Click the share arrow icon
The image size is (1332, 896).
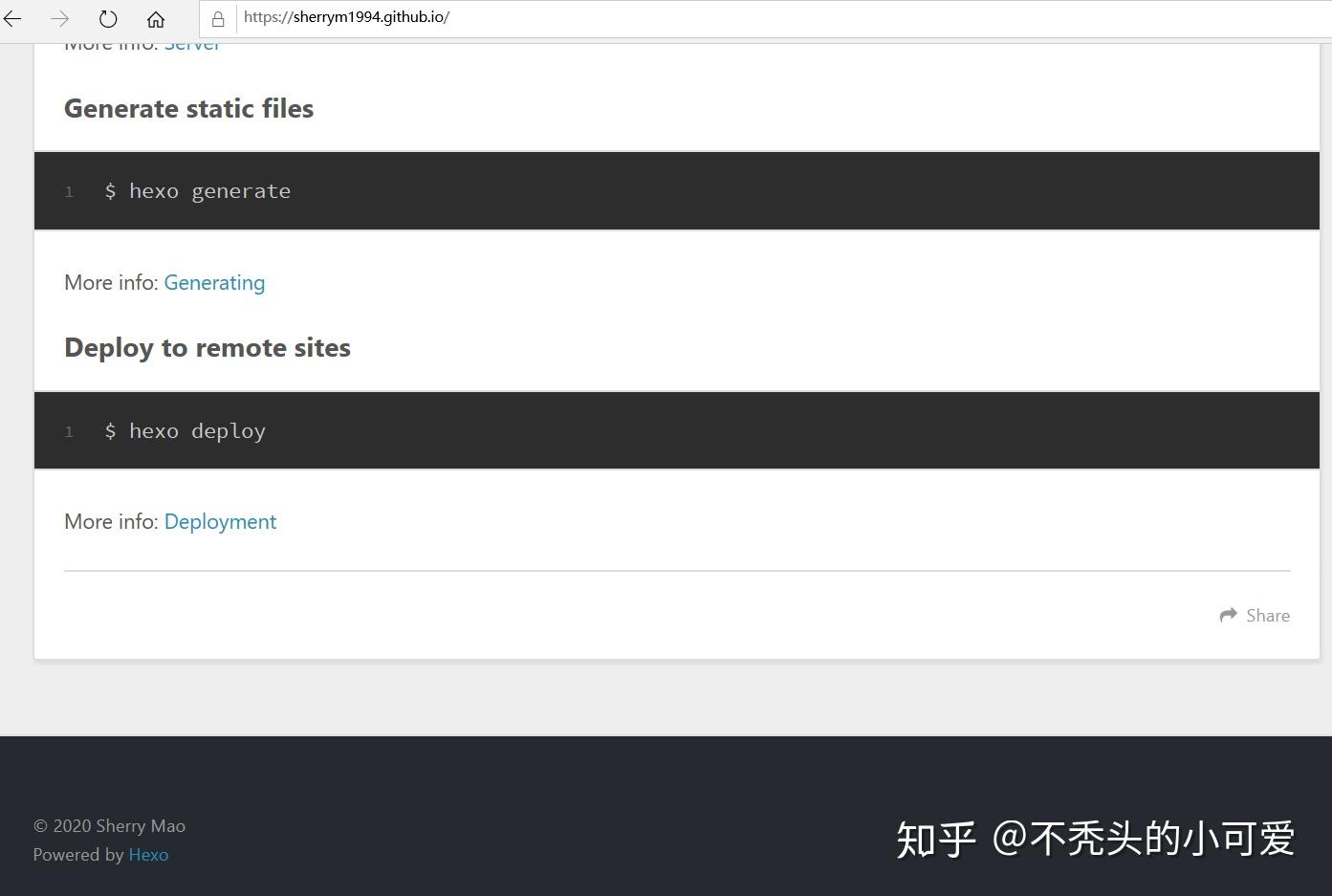coord(1229,615)
